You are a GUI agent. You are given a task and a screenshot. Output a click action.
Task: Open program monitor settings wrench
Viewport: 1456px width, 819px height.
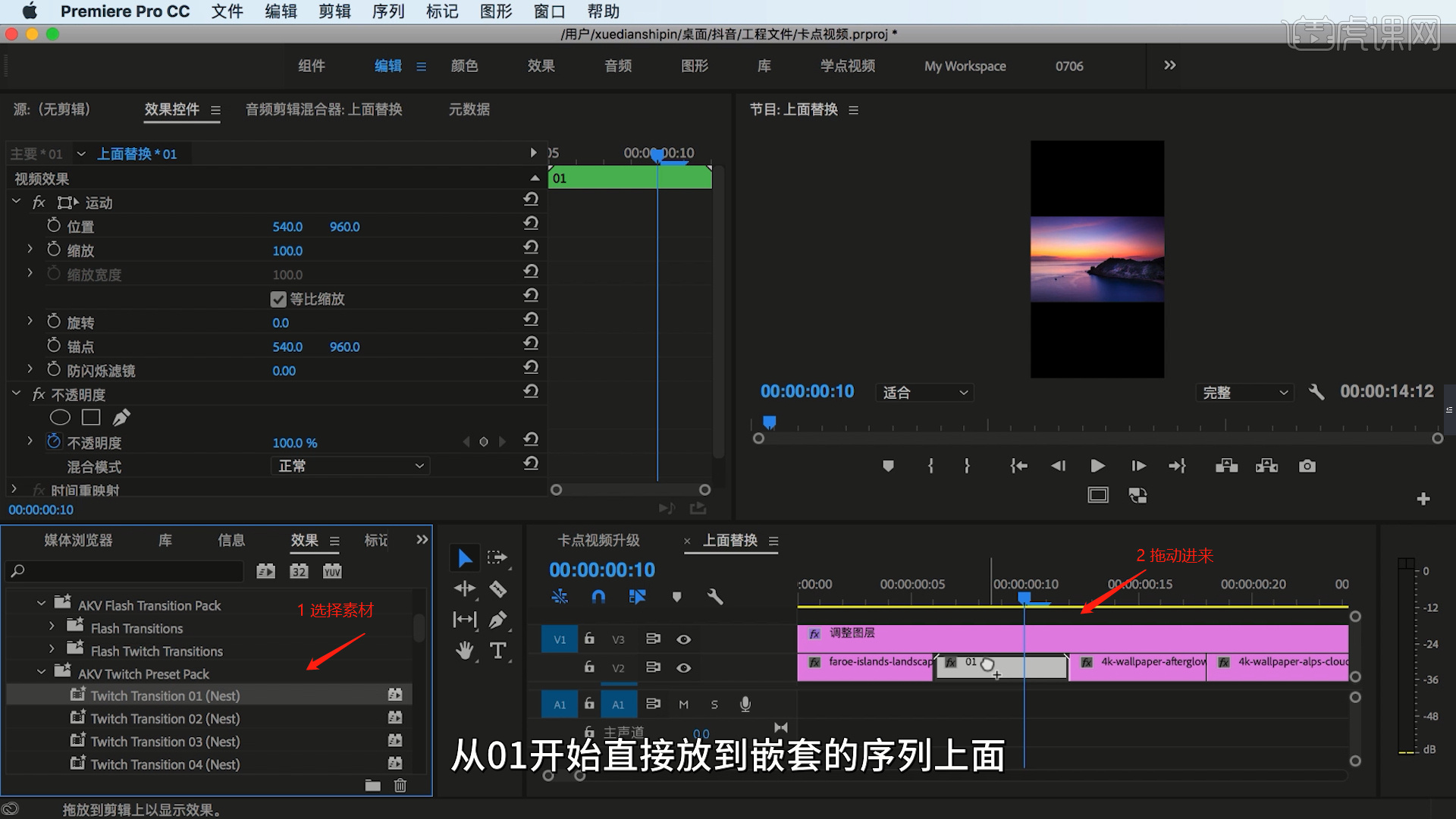[1316, 392]
